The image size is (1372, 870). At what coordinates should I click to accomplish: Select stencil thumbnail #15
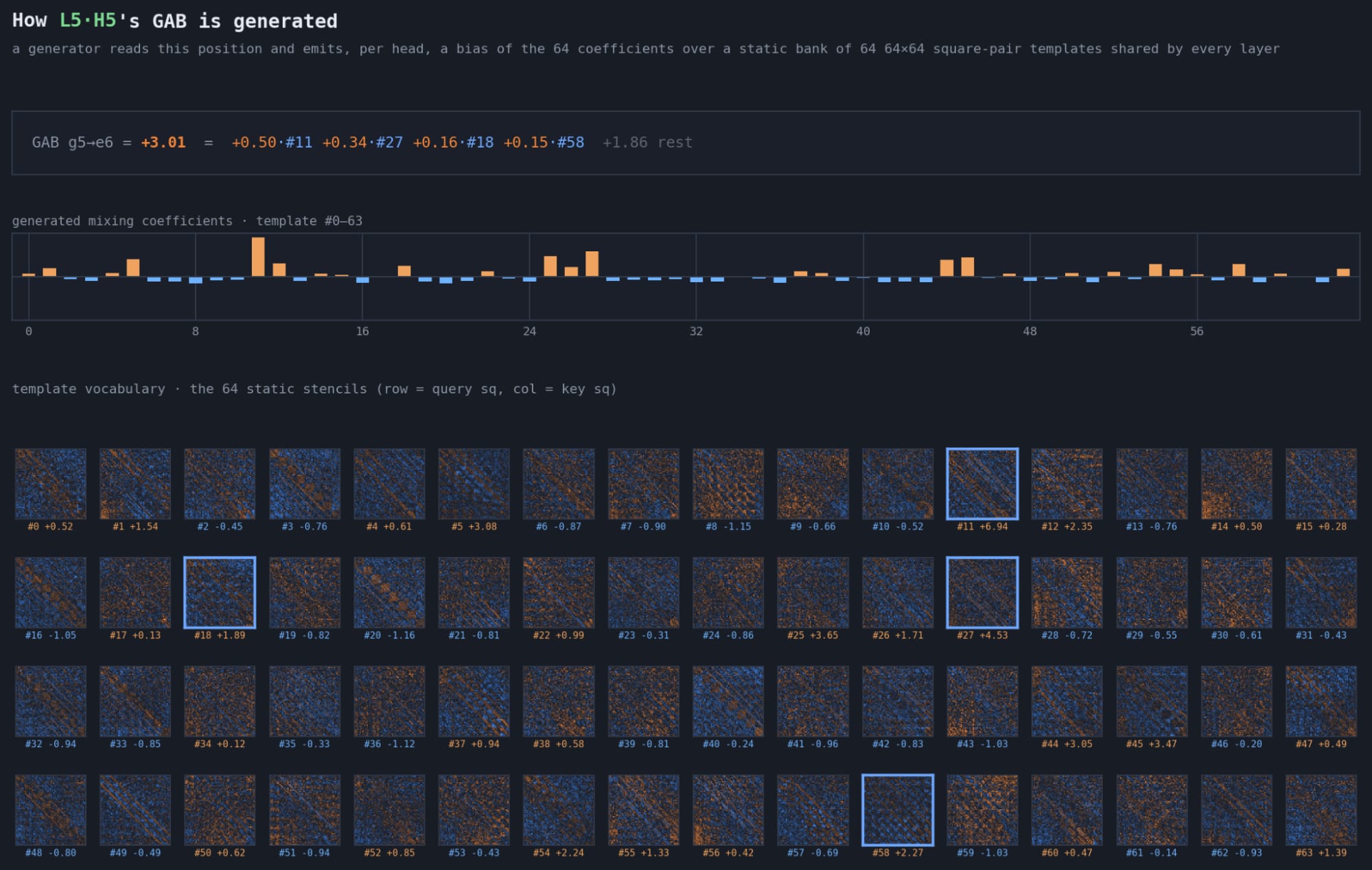tap(1321, 484)
